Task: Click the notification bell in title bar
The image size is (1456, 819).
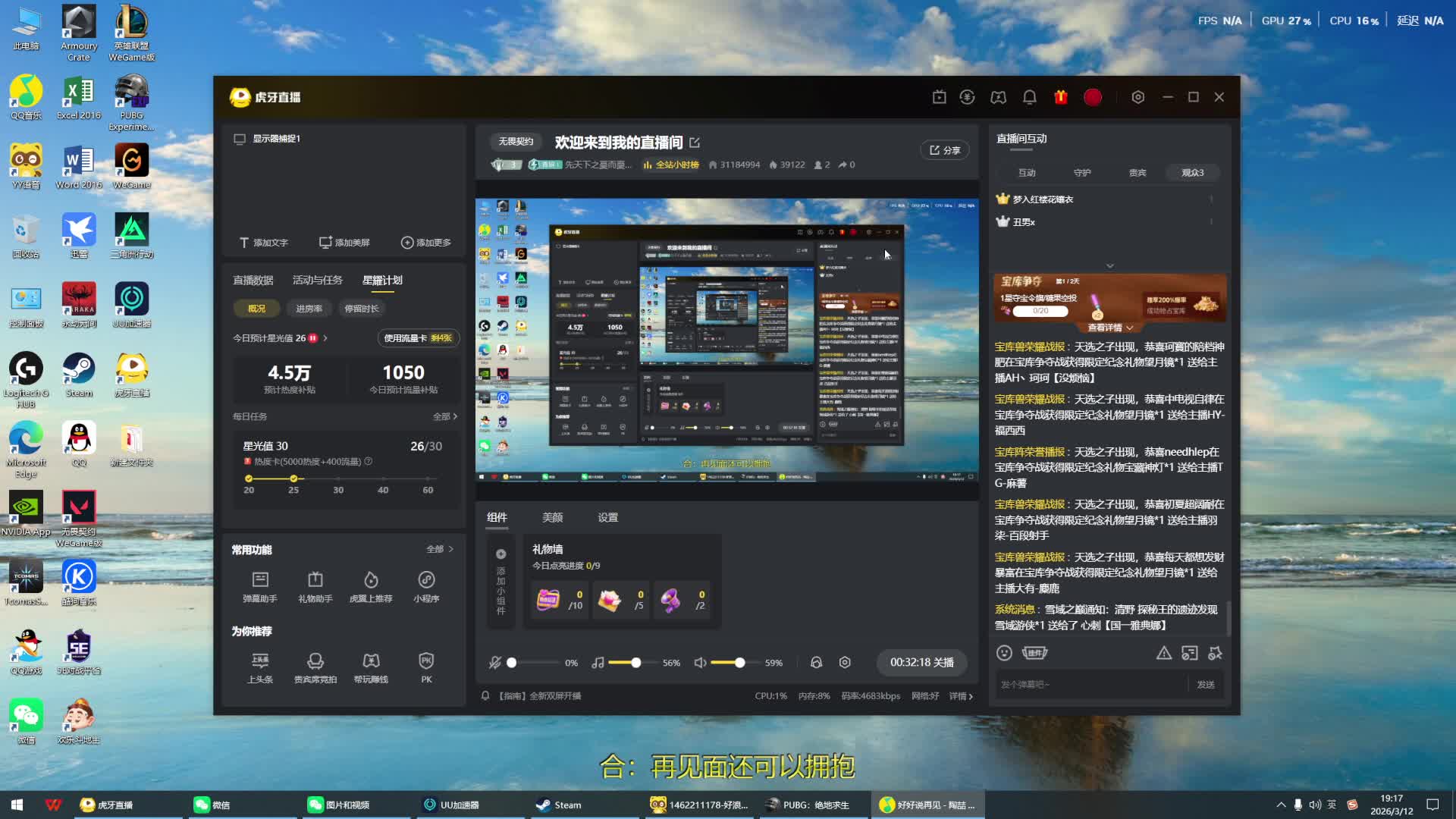Action: pos(1029,97)
